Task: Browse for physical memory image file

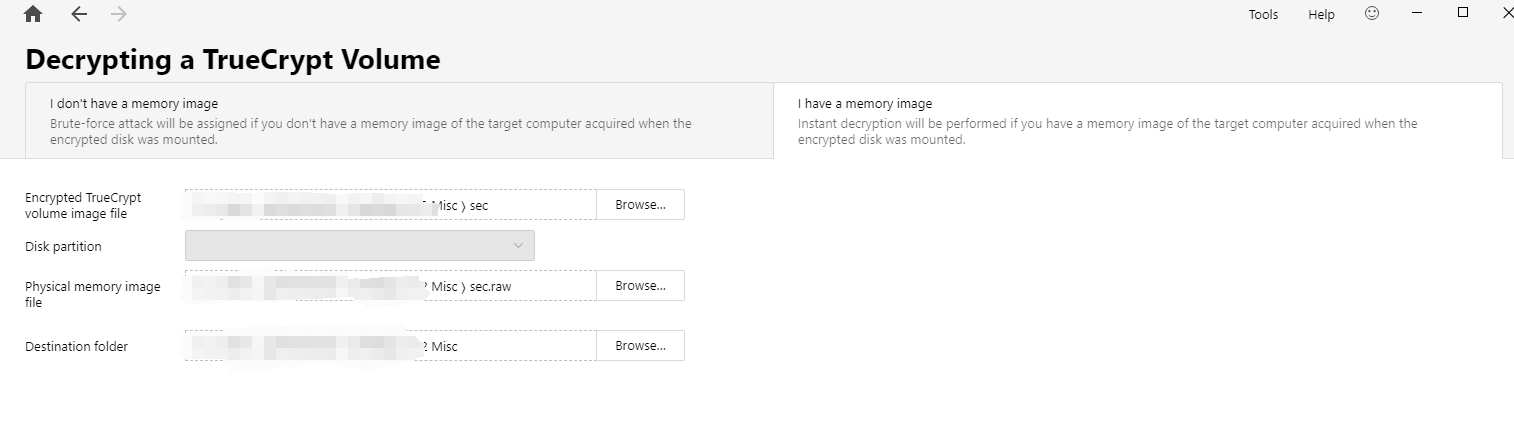Action: tap(640, 286)
